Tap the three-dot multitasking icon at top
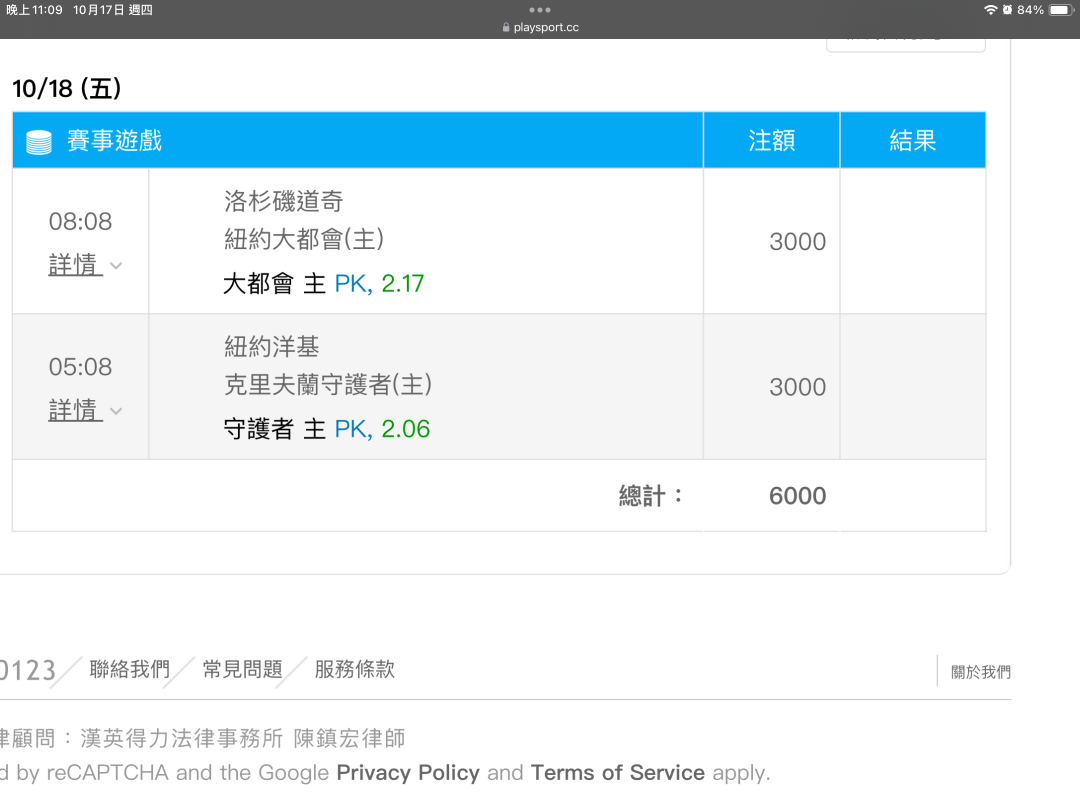Viewport: 1080px width, 810px height. click(540, 10)
